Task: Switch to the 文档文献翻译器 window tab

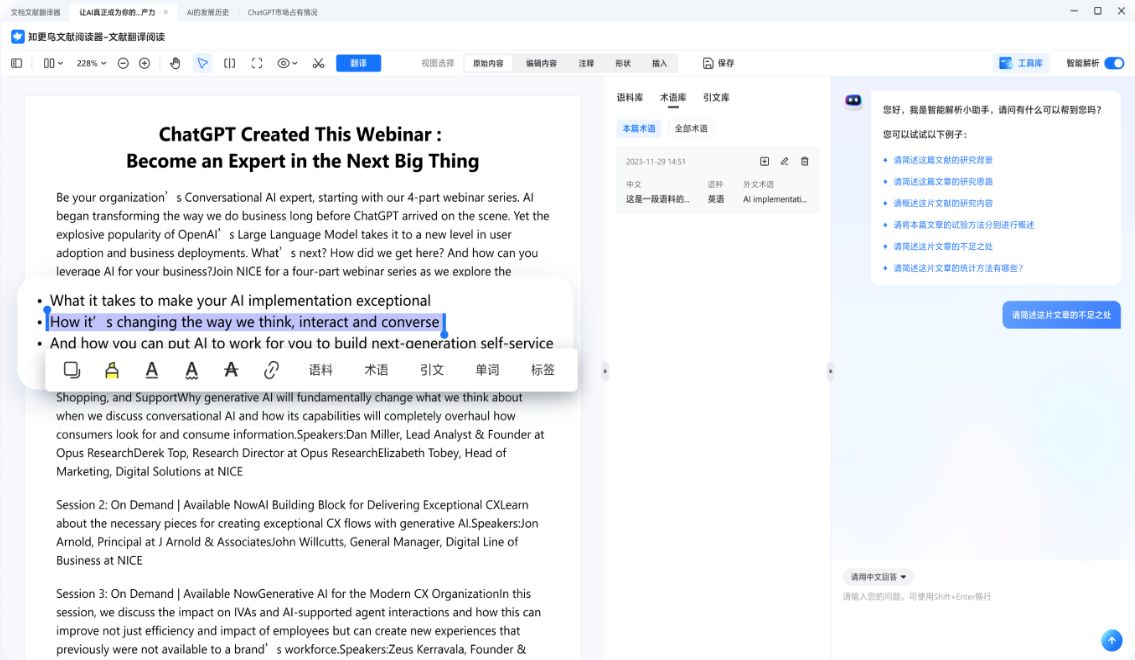Action: pos(35,12)
